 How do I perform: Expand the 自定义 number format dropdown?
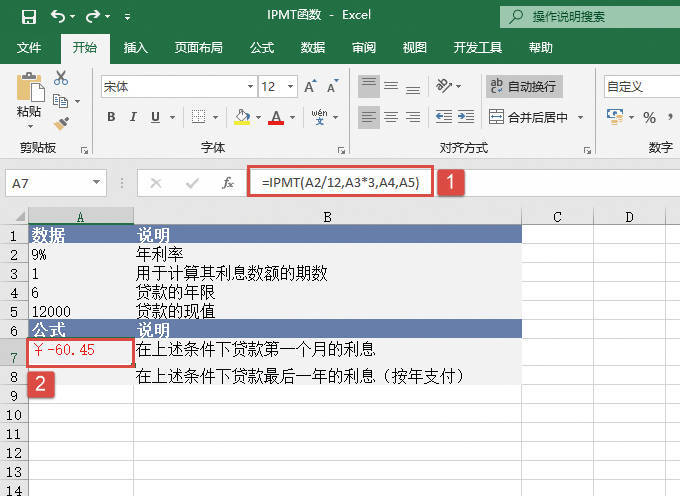pyautogui.click(x=640, y=87)
